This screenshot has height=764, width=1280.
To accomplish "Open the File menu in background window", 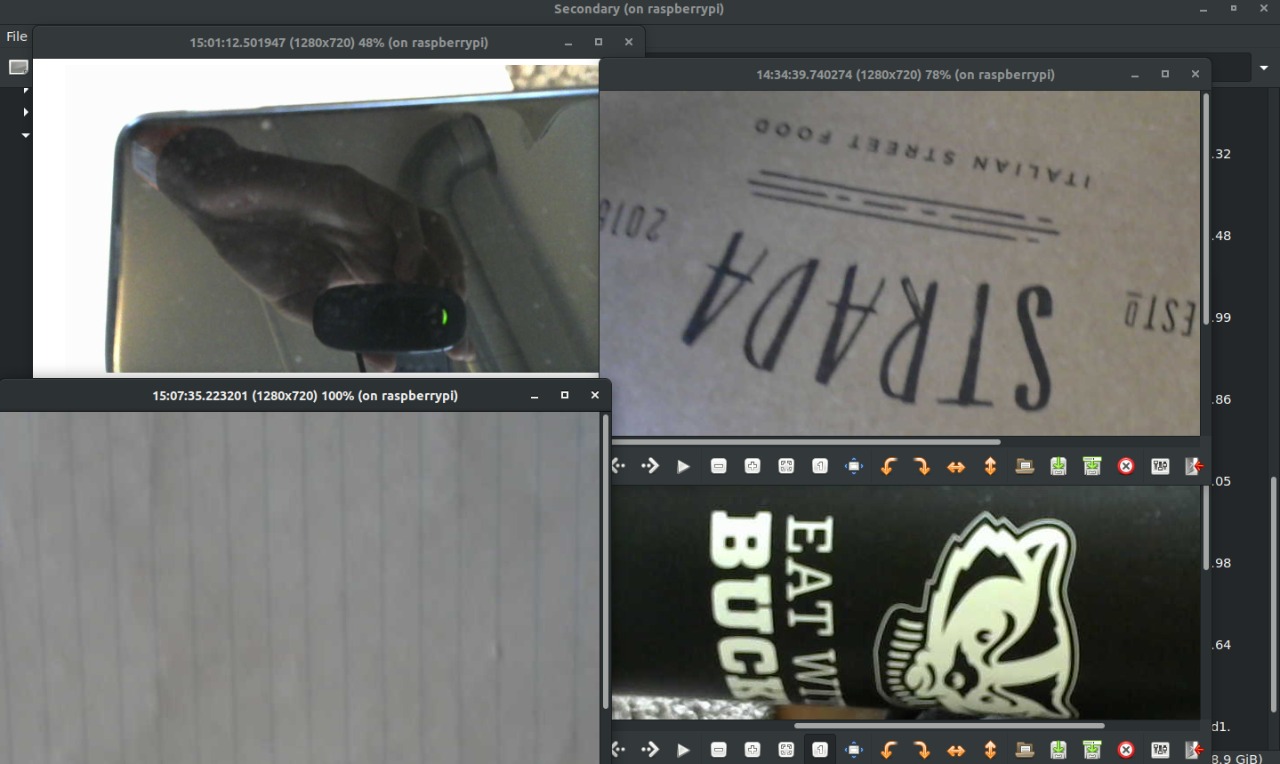I will [x=16, y=36].
